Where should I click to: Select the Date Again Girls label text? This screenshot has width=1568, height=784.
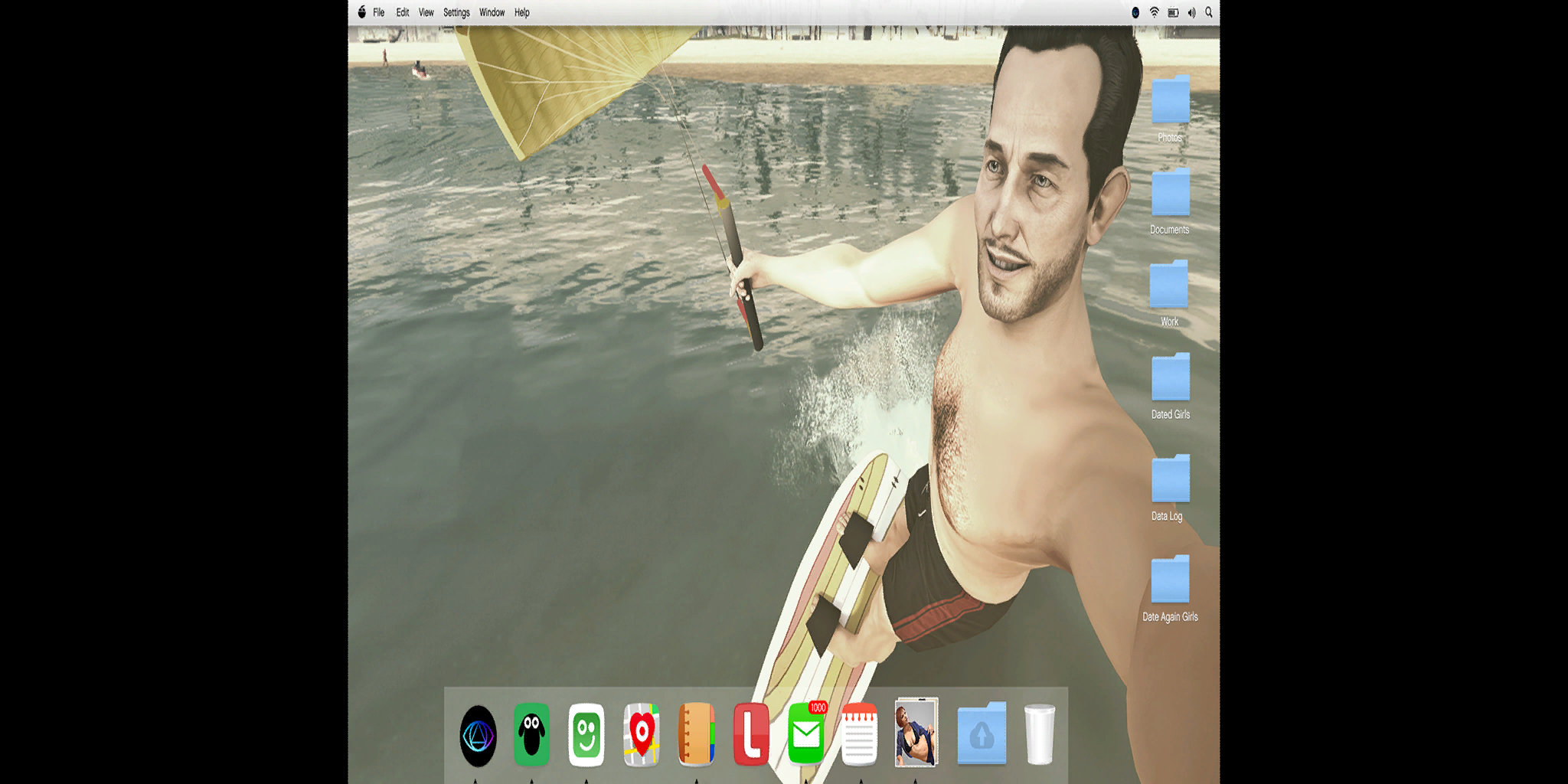pos(1170,617)
